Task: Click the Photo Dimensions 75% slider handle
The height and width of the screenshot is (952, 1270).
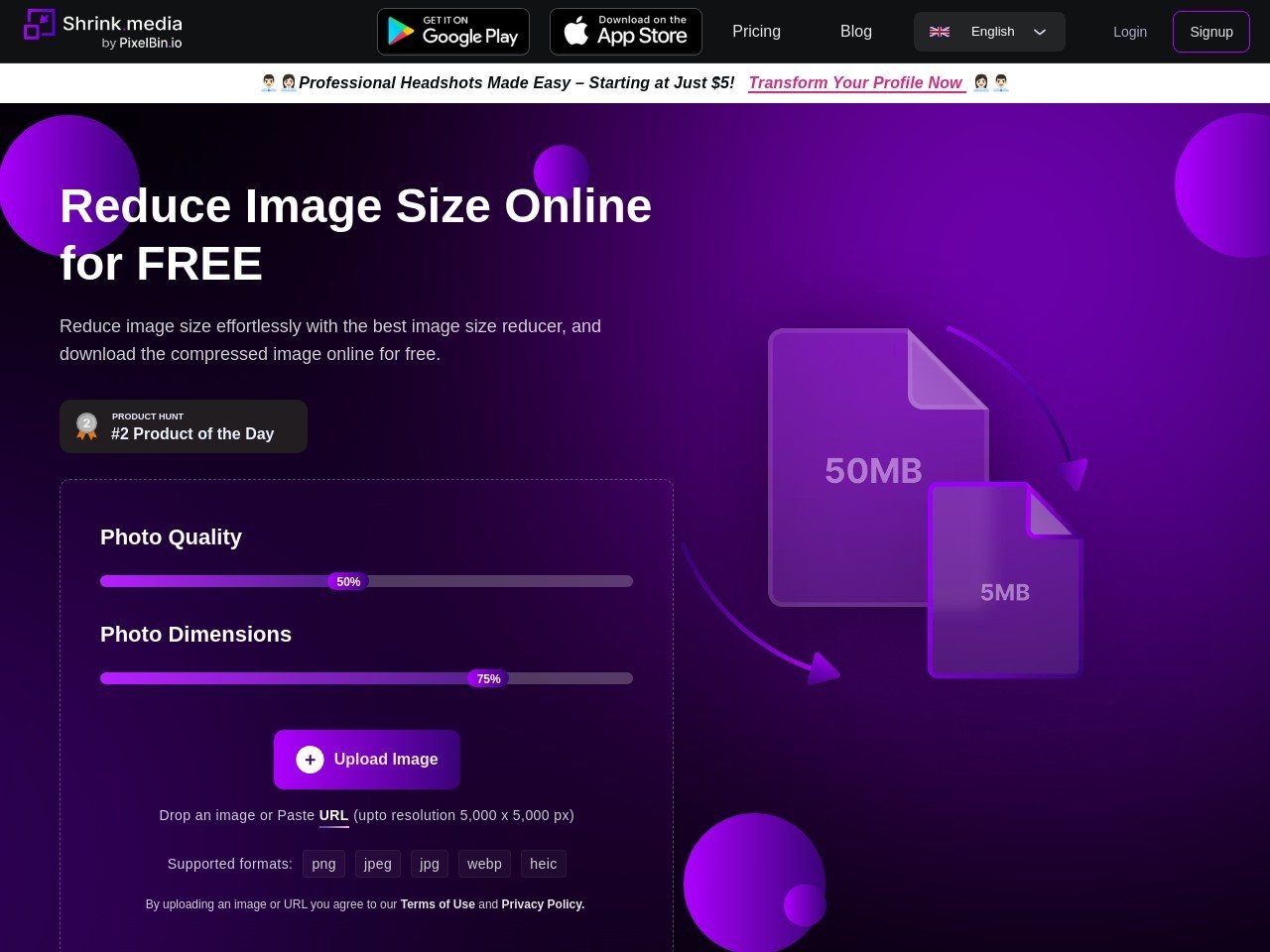Action: (488, 679)
